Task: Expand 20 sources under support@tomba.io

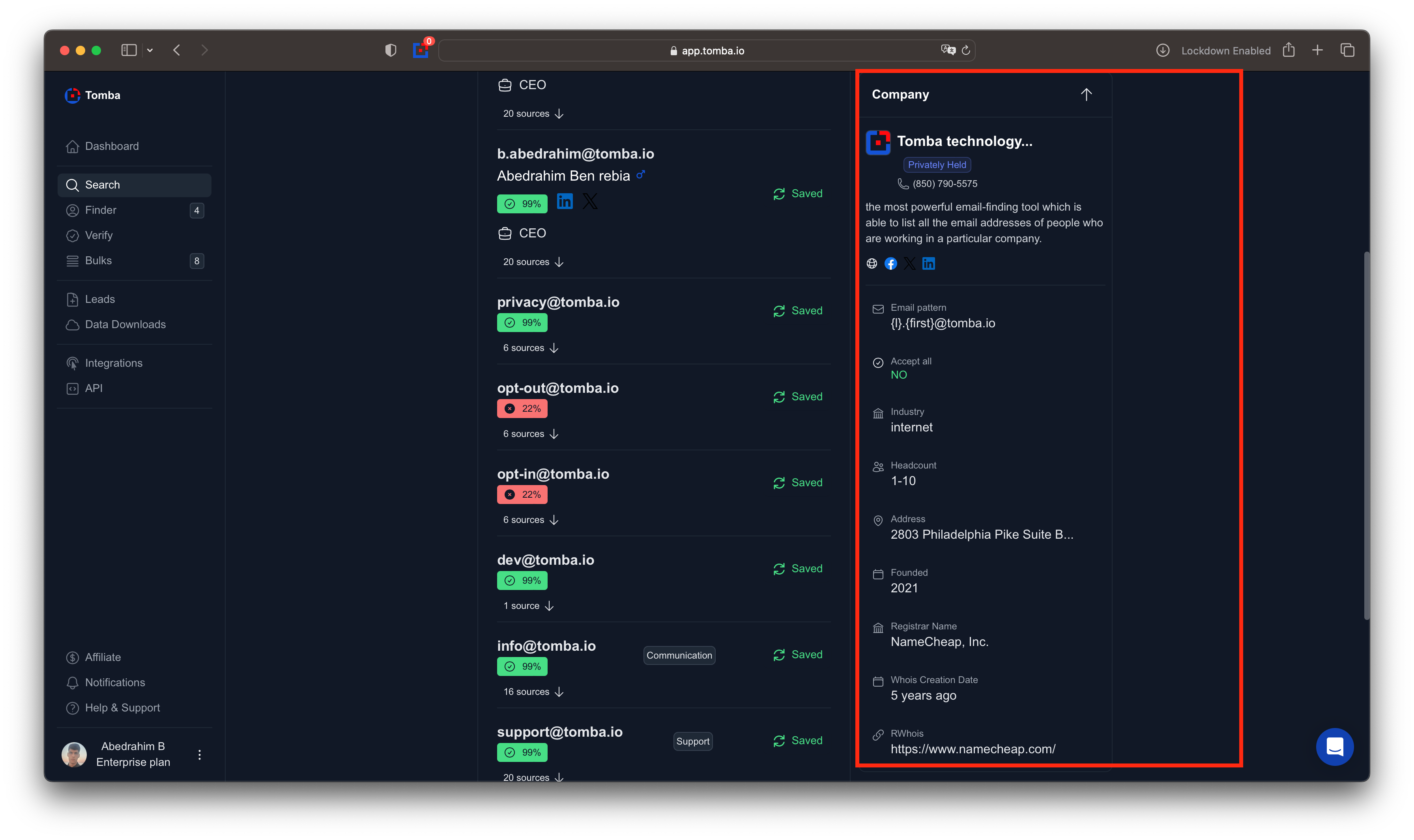Action: click(533, 777)
